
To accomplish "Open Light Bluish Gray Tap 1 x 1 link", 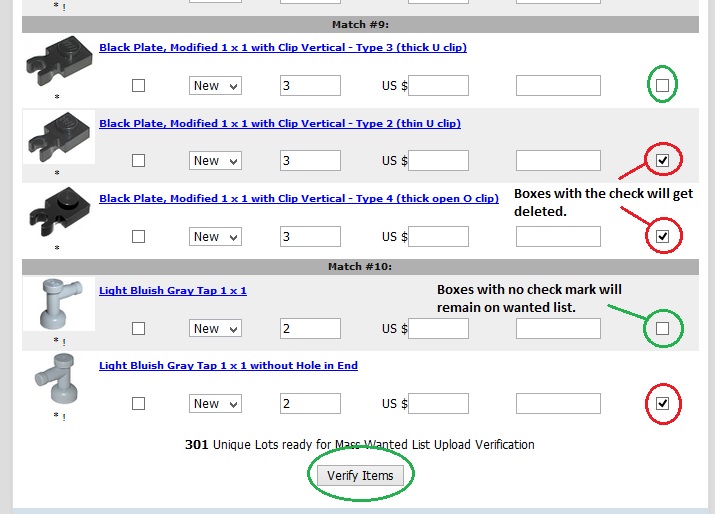I will (173, 291).
